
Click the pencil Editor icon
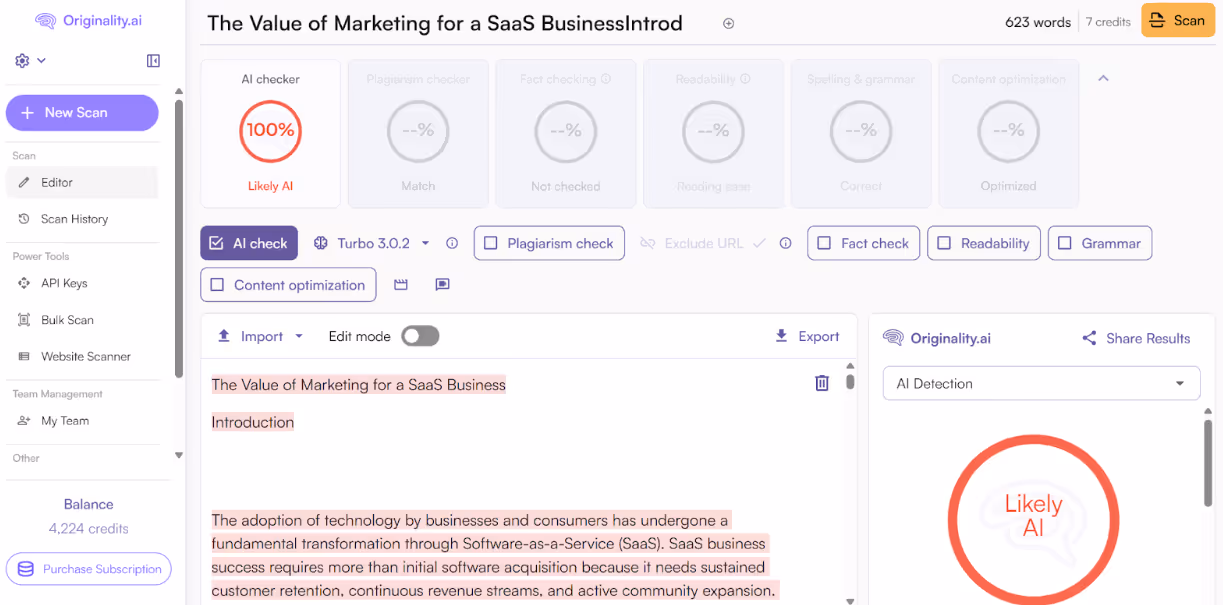coord(24,182)
